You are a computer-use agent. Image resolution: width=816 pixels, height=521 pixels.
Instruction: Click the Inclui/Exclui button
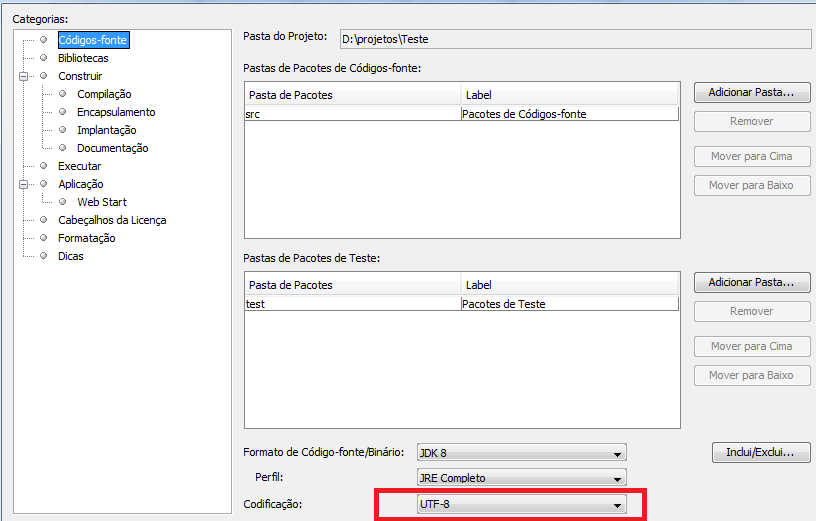point(761,452)
